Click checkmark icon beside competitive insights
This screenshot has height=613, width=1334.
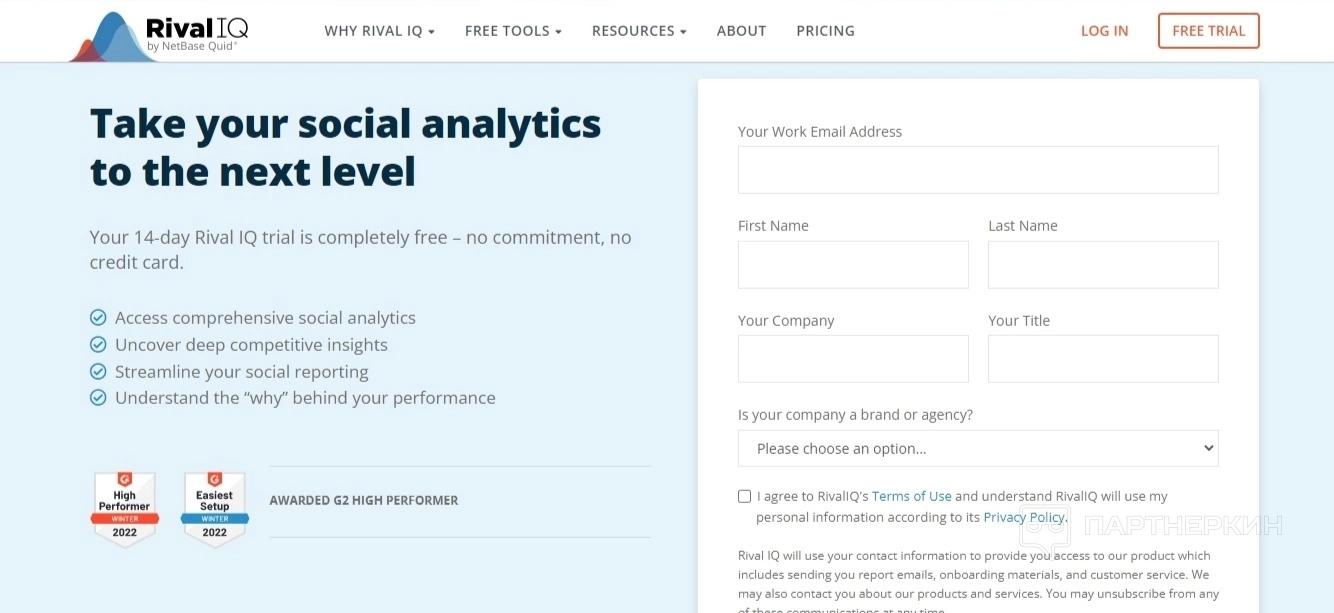(98, 345)
